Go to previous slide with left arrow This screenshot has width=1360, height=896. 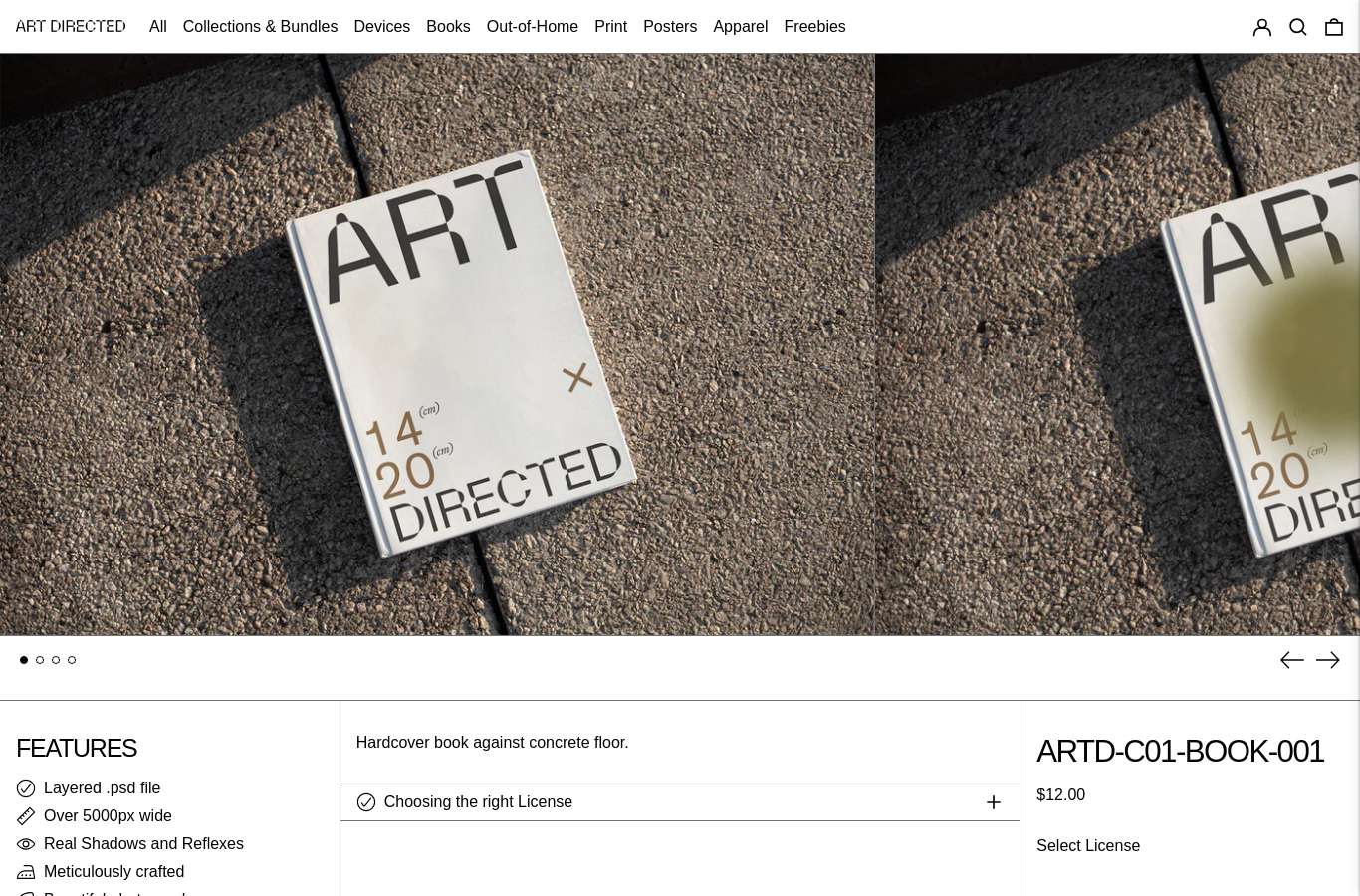tap(1292, 660)
